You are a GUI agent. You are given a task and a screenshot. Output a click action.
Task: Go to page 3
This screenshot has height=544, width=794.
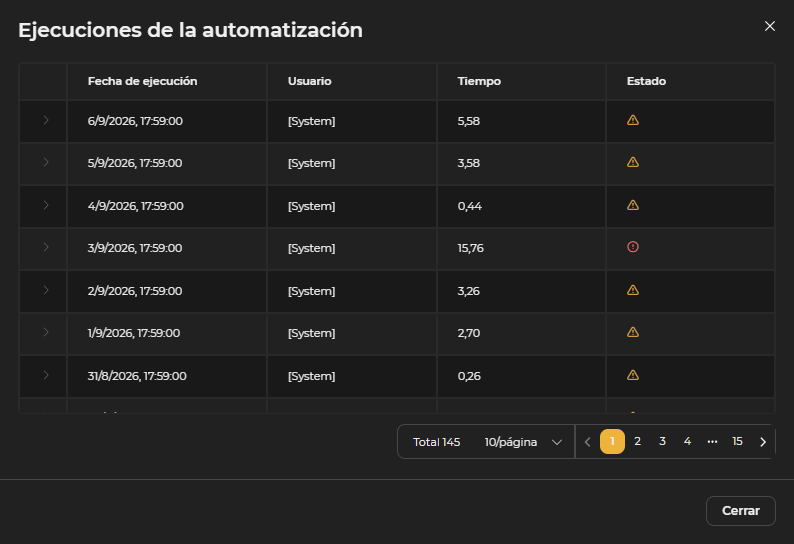[x=662, y=442]
